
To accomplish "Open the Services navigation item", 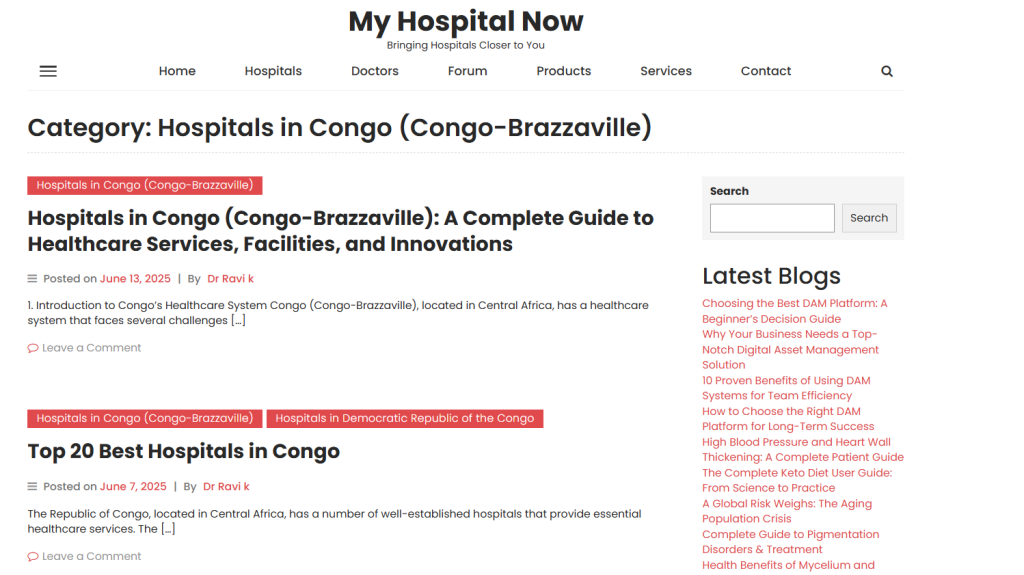I will coord(665,71).
